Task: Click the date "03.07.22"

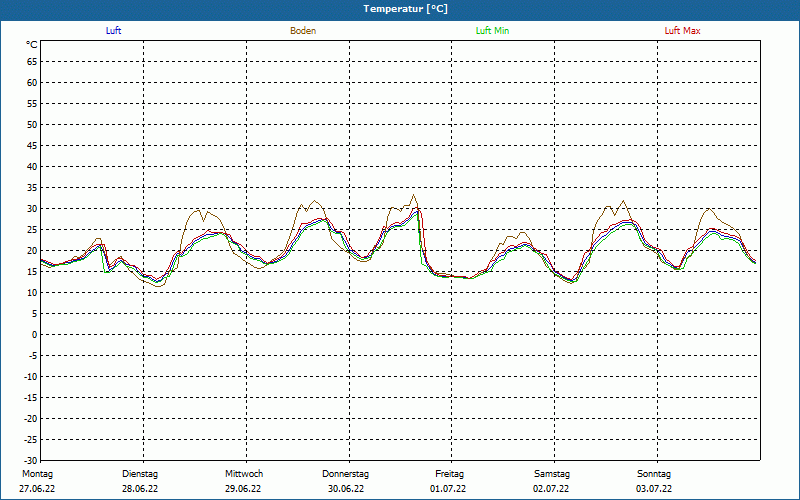Action: [x=654, y=489]
